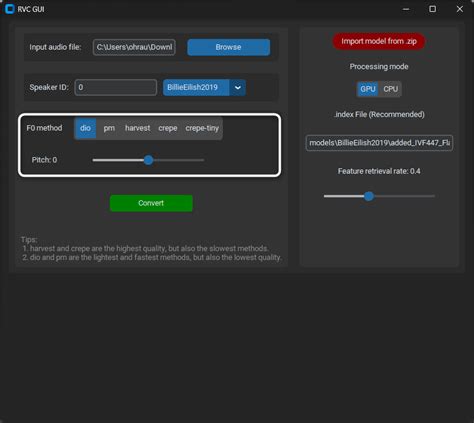Set processing mode to GPU

[x=368, y=89]
